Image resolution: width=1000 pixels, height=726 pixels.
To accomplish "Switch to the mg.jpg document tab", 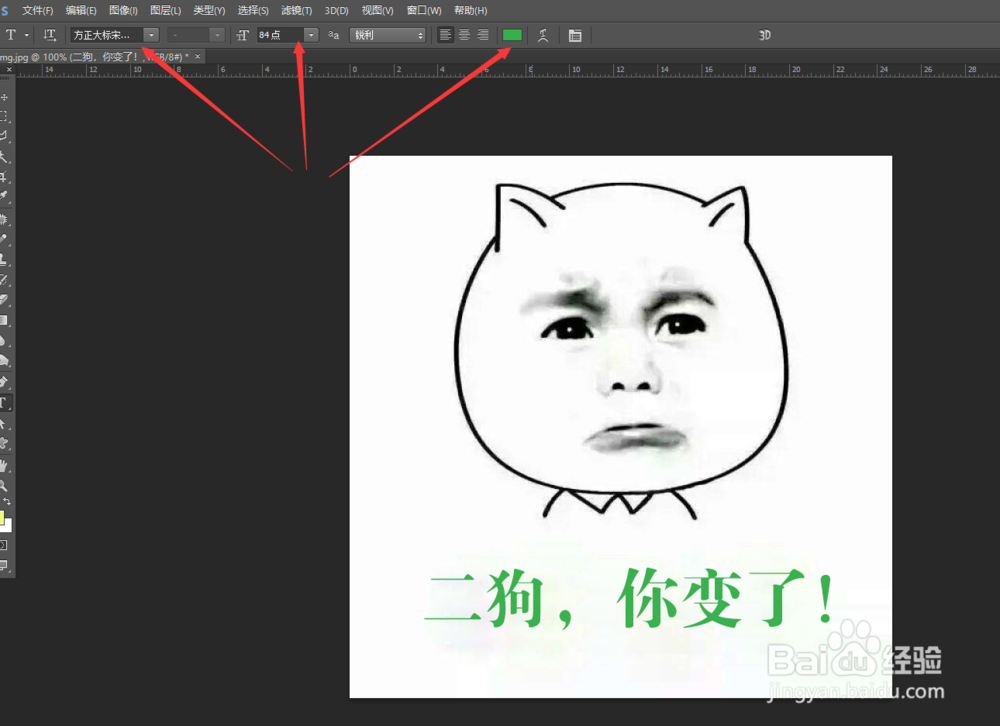I will (x=94, y=57).
